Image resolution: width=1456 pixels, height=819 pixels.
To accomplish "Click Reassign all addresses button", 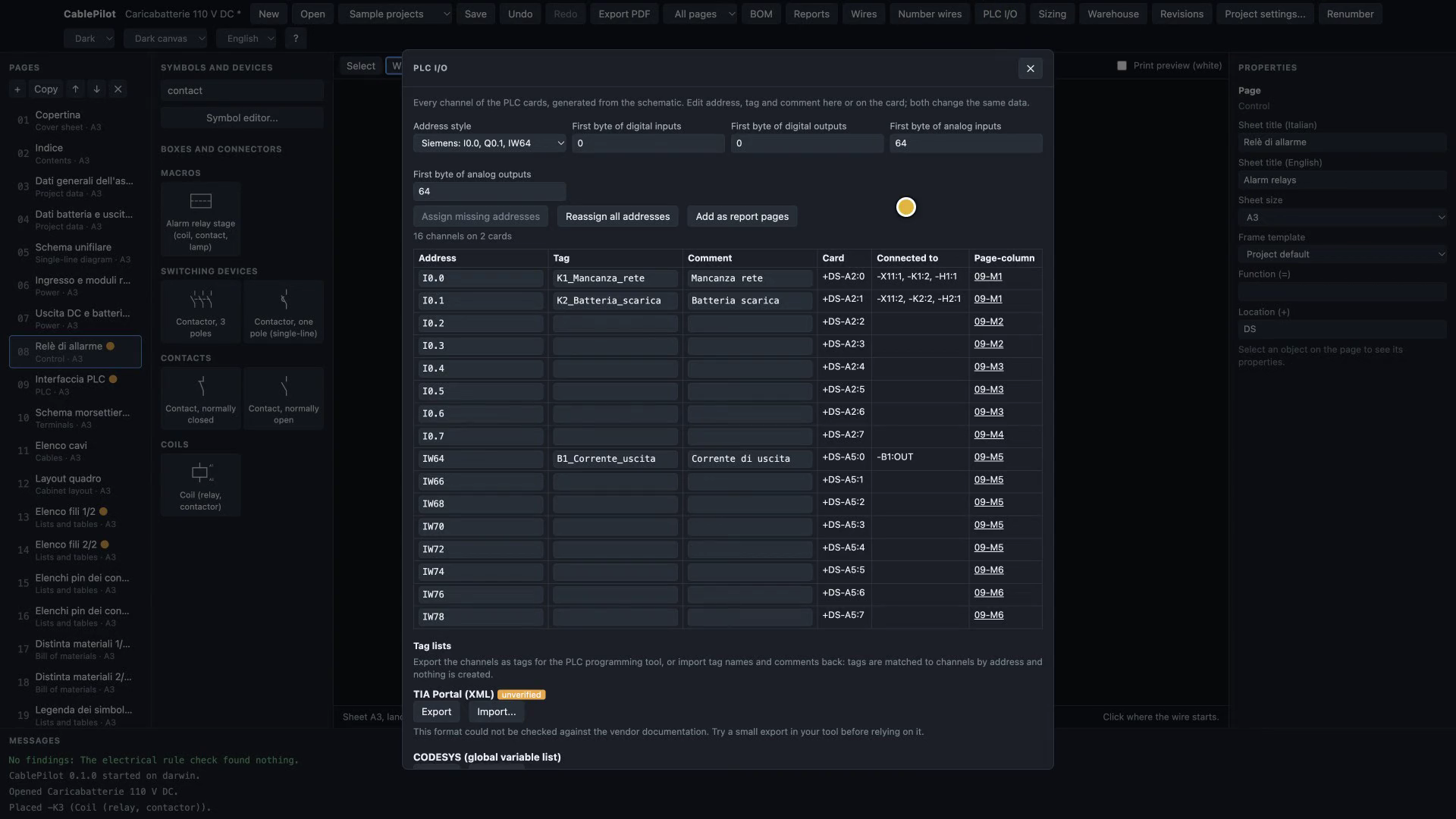I will pos(617,217).
